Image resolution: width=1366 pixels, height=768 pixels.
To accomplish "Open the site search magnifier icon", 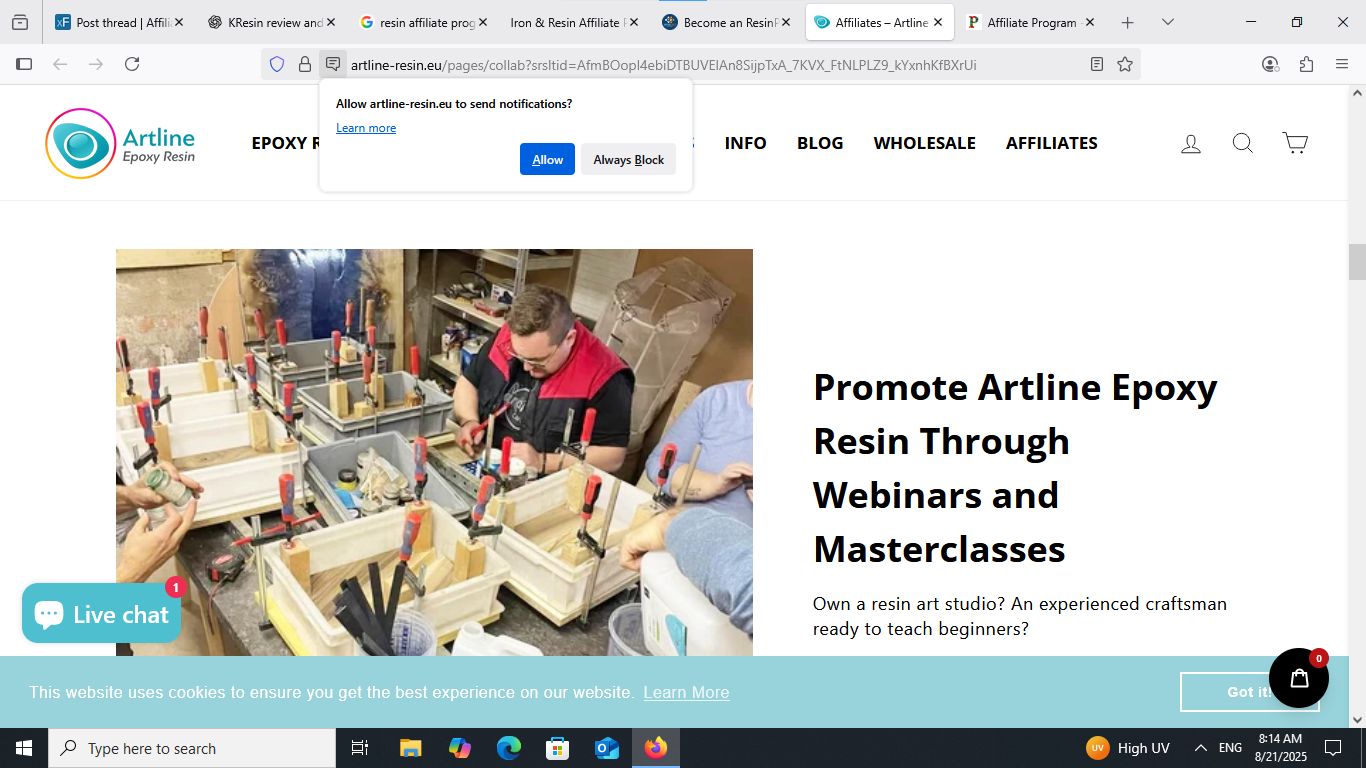I will 1242,143.
